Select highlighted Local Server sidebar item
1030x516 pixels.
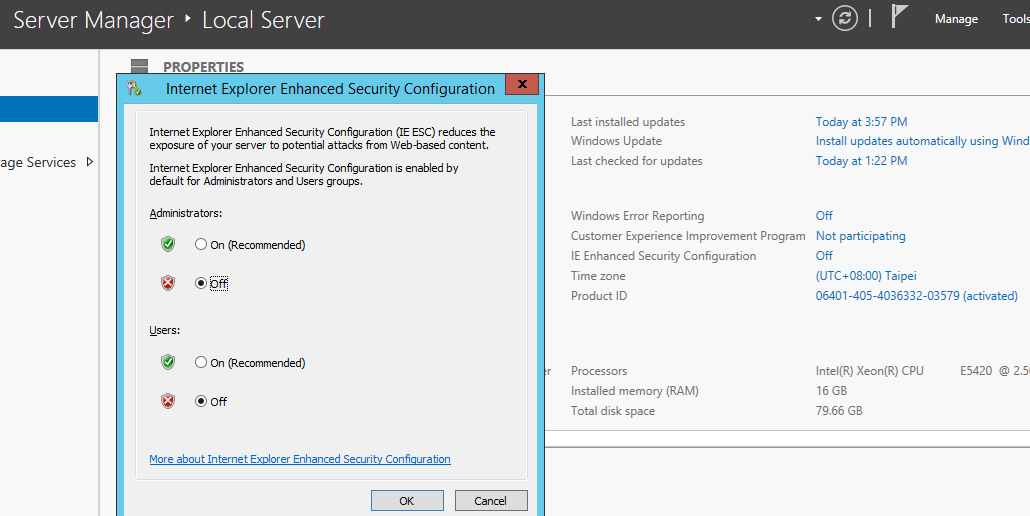49,109
